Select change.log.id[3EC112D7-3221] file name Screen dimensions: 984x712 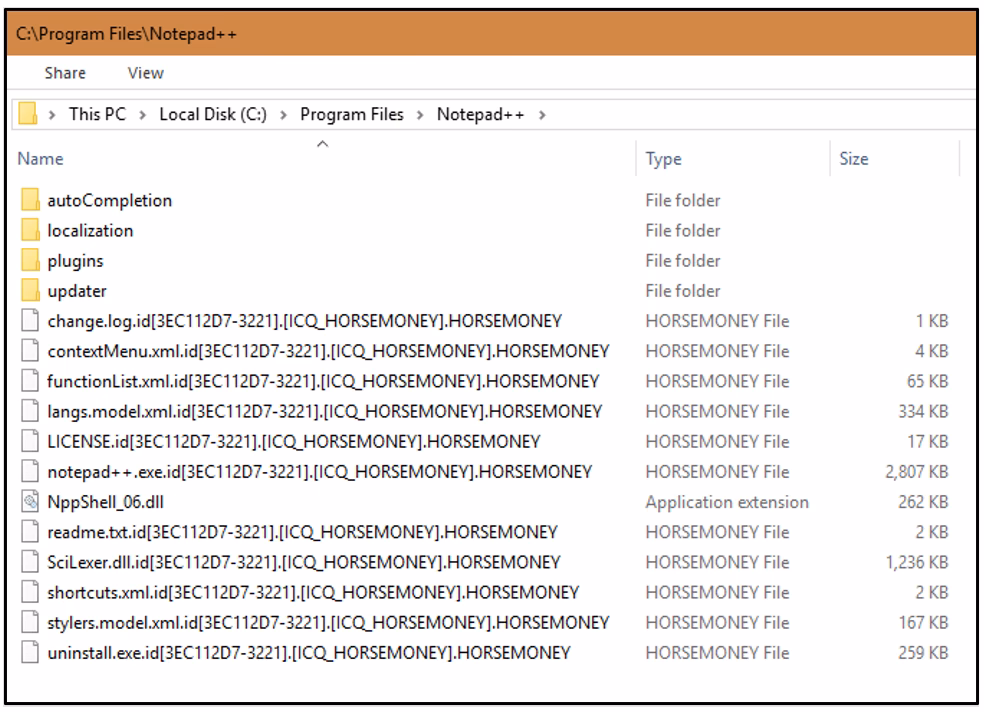(304, 321)
